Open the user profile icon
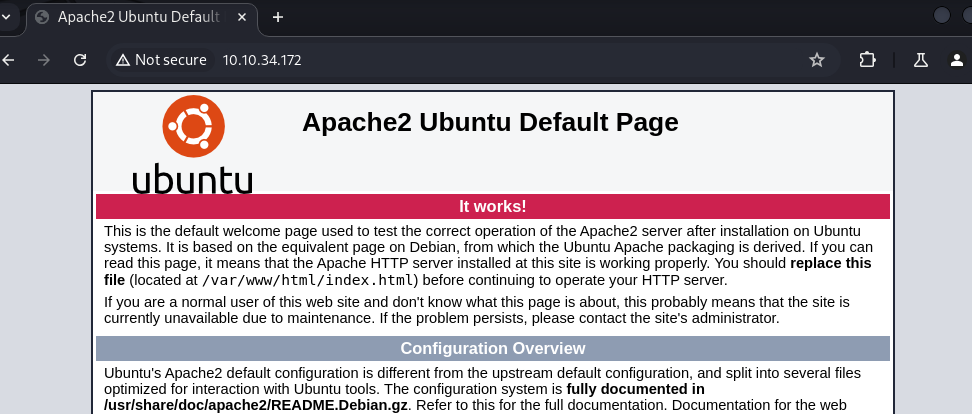Screen dimensions: 972x414 (x=957, y=60)
